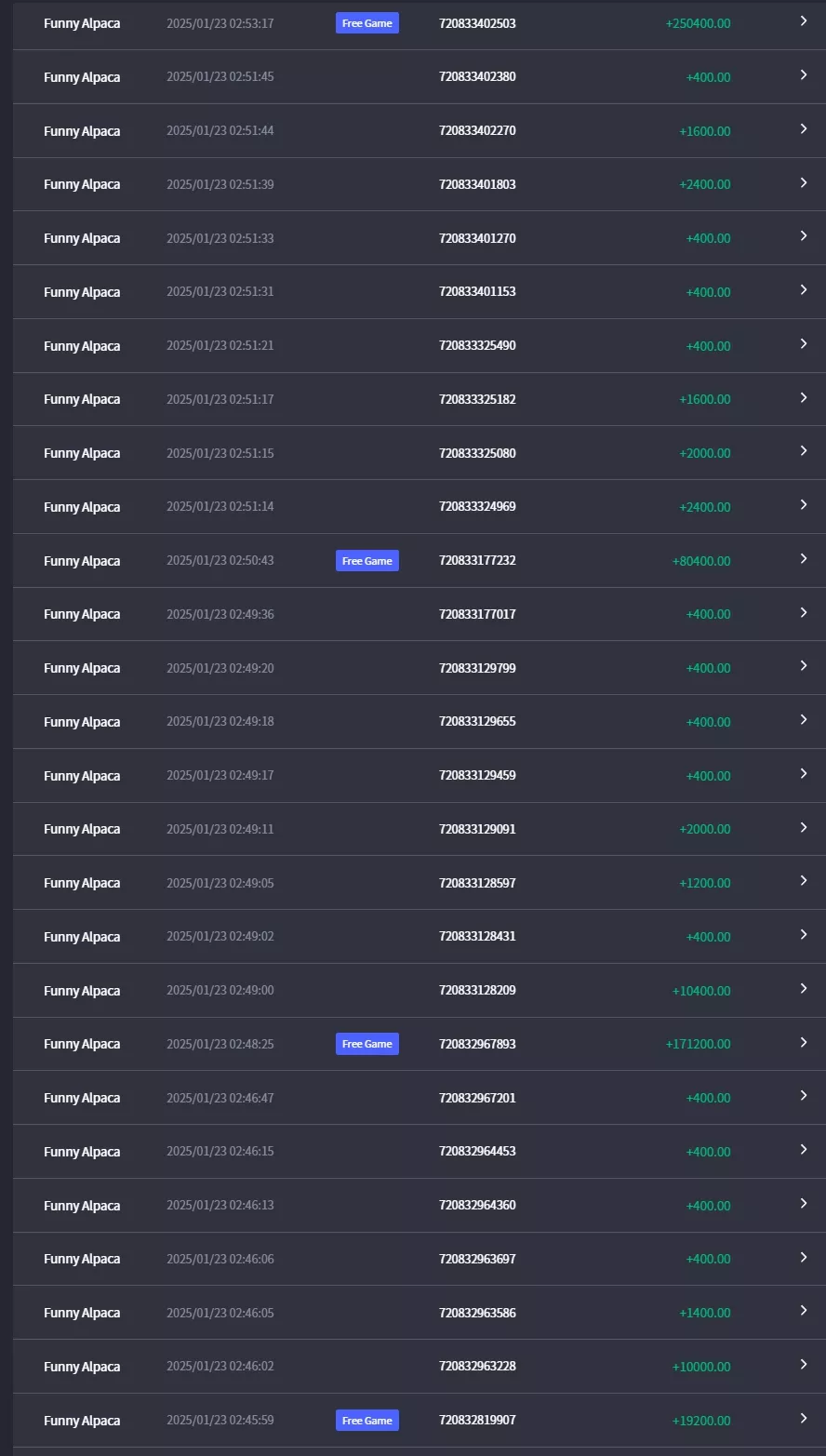Click chevron on transaction 720833325080

click(x=804, y=450)
